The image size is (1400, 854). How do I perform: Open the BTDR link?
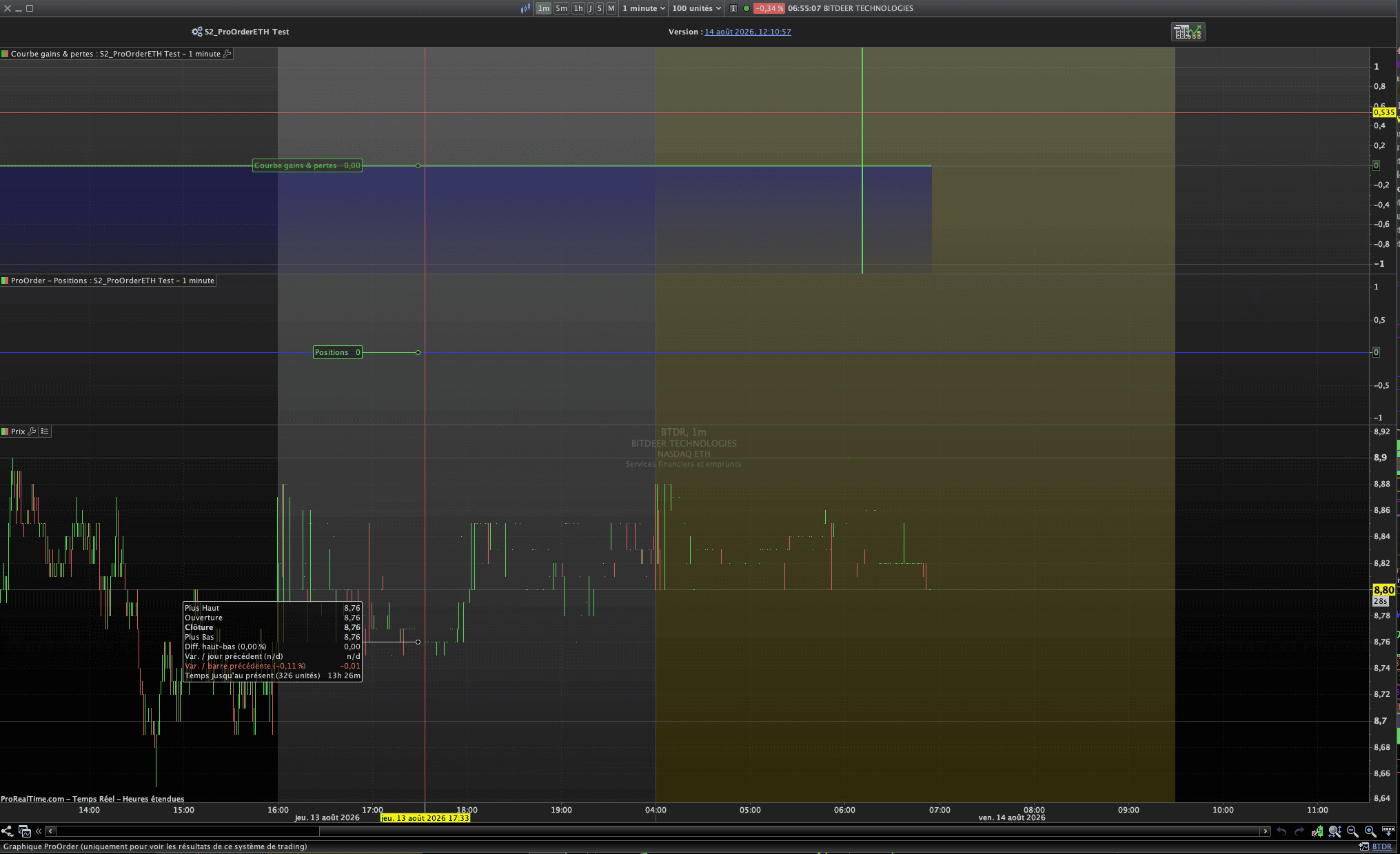[x=1382, y=846]
